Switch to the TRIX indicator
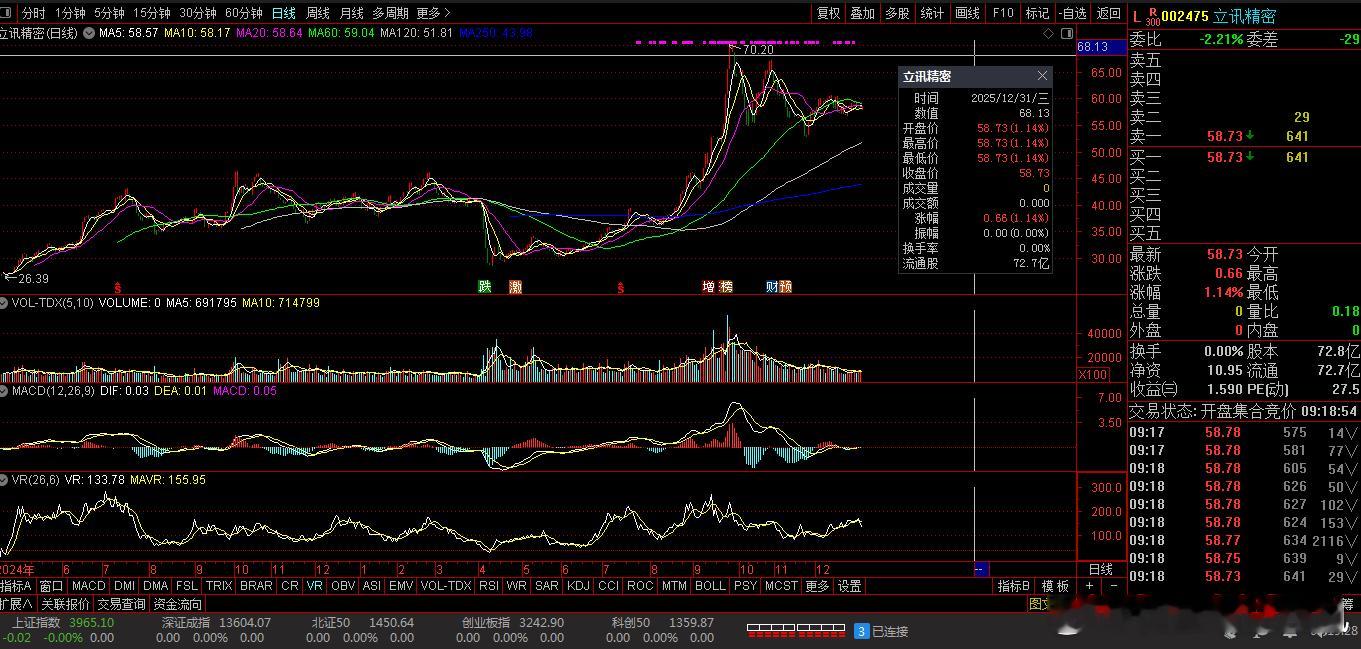1361x649 pixels. tap(219, 586)
